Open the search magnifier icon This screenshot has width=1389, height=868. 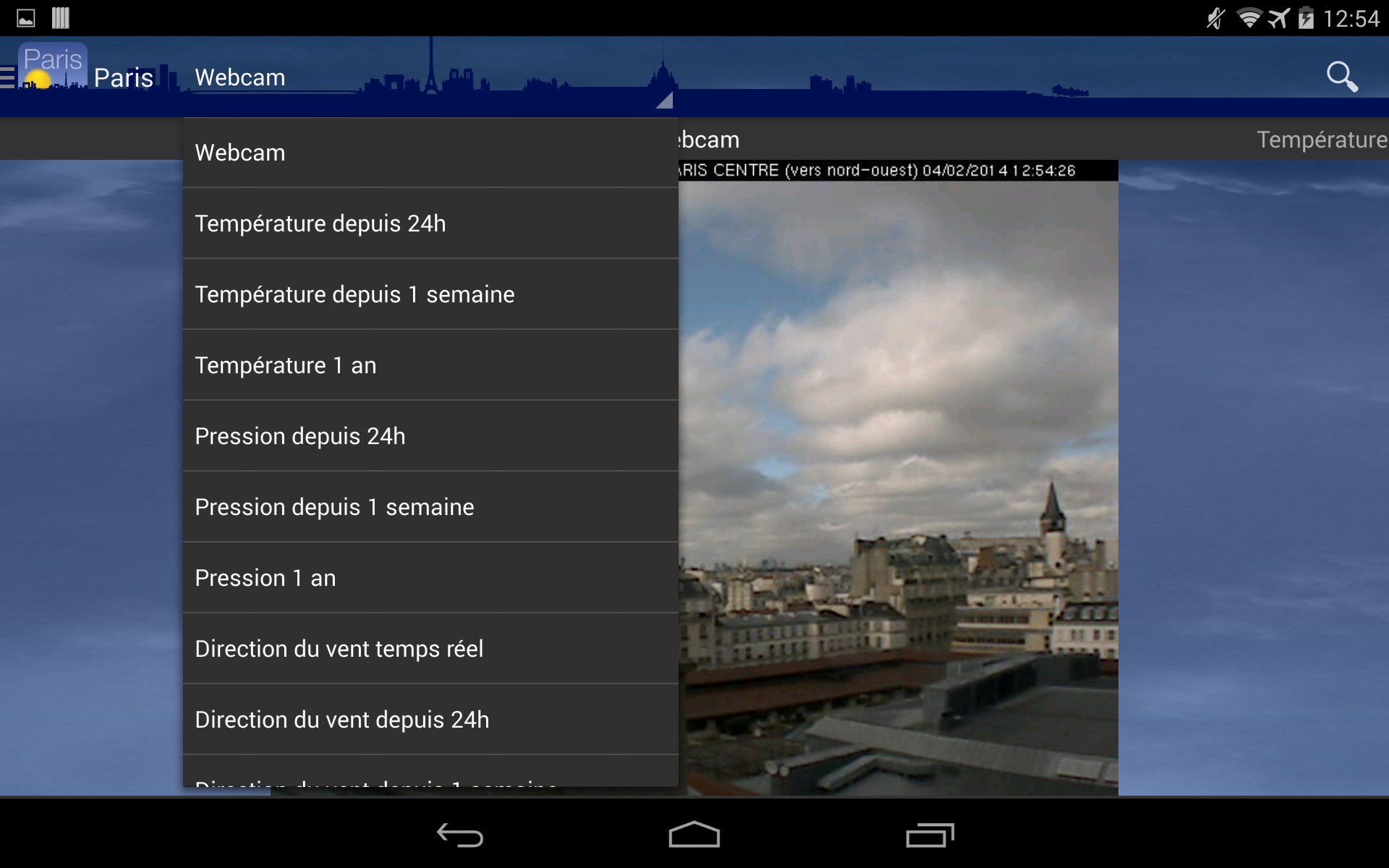click(x=1342, y=77)
